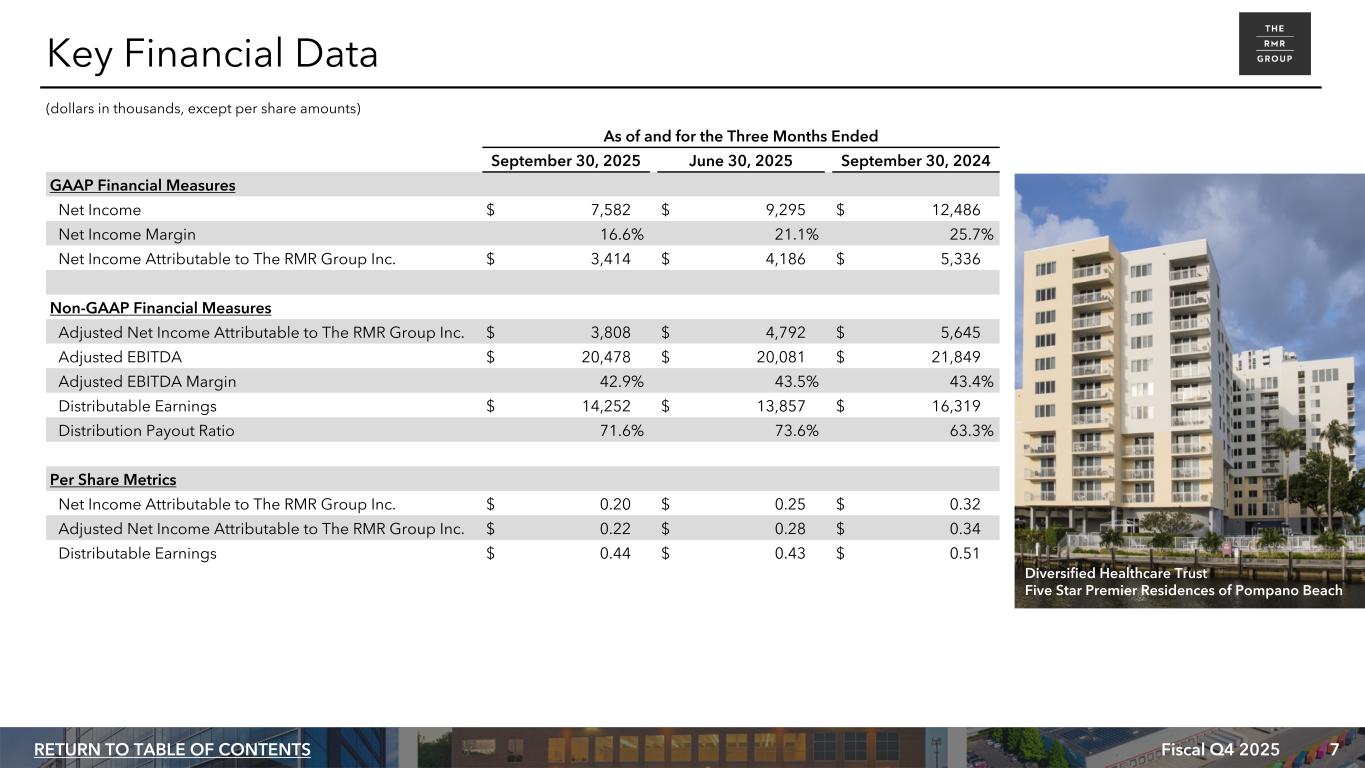Click the Return to Table of Contents link
The width and height of the screenshot is (1365, 768).
point(172,750)
